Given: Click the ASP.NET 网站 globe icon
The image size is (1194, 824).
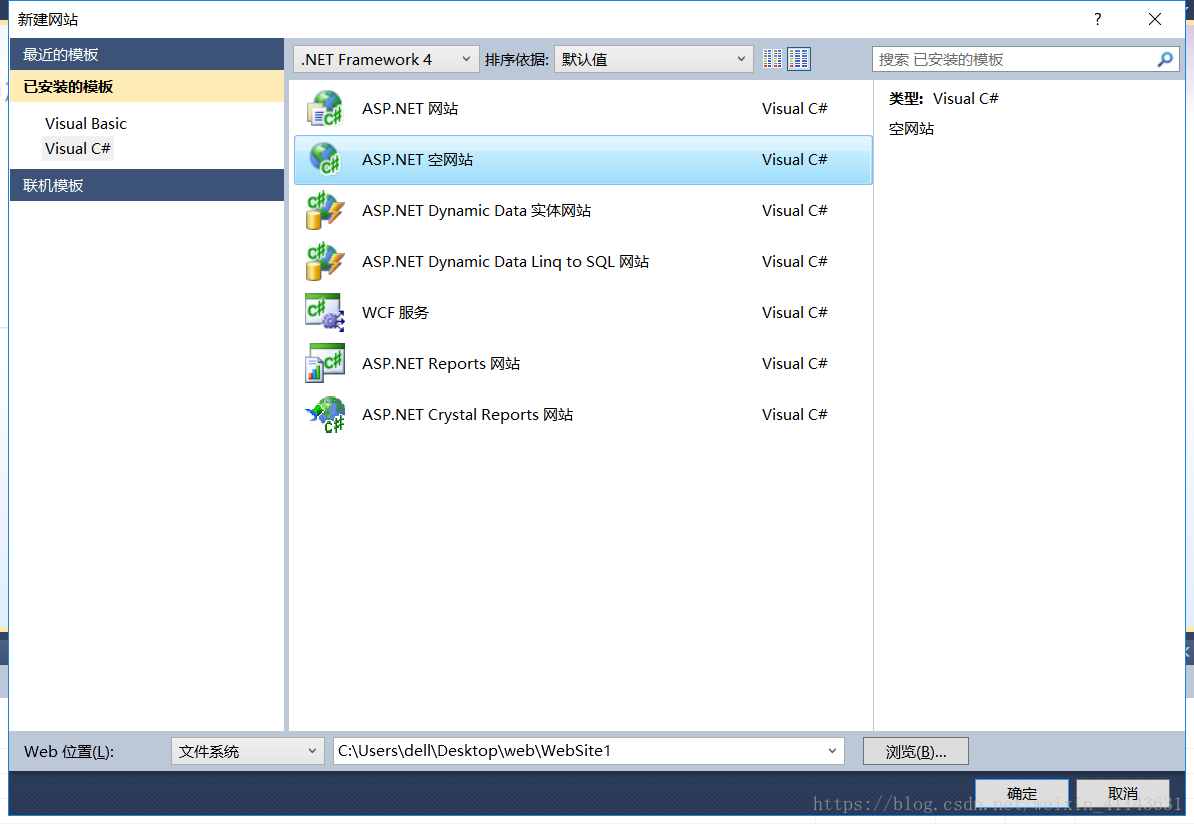Looking at the screenshot, I should coord(325,108).
